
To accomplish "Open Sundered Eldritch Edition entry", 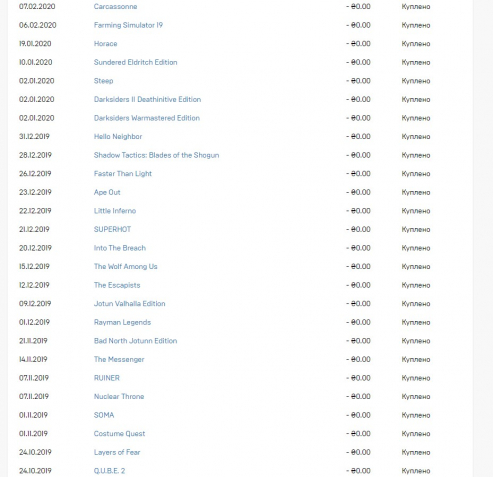I will coord(135,62).
